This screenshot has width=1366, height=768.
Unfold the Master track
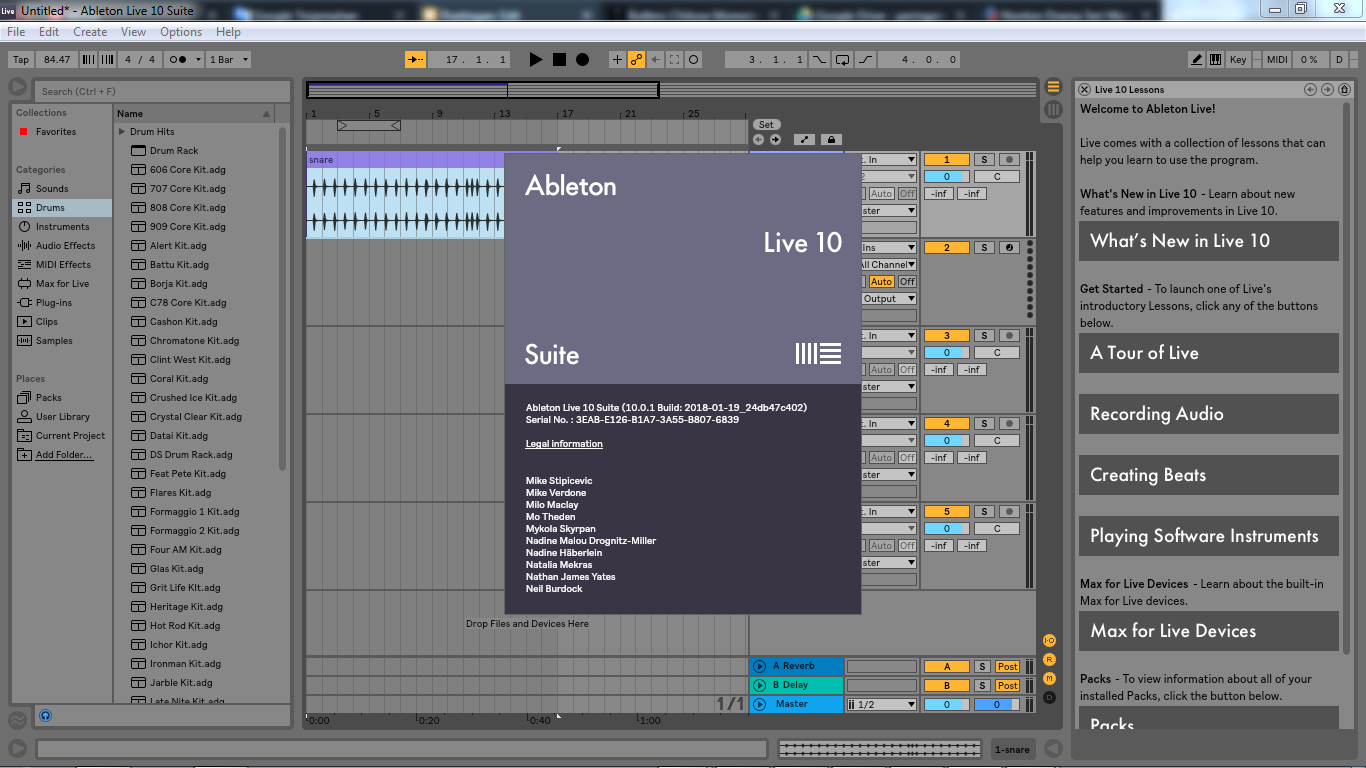click(759, 704)
